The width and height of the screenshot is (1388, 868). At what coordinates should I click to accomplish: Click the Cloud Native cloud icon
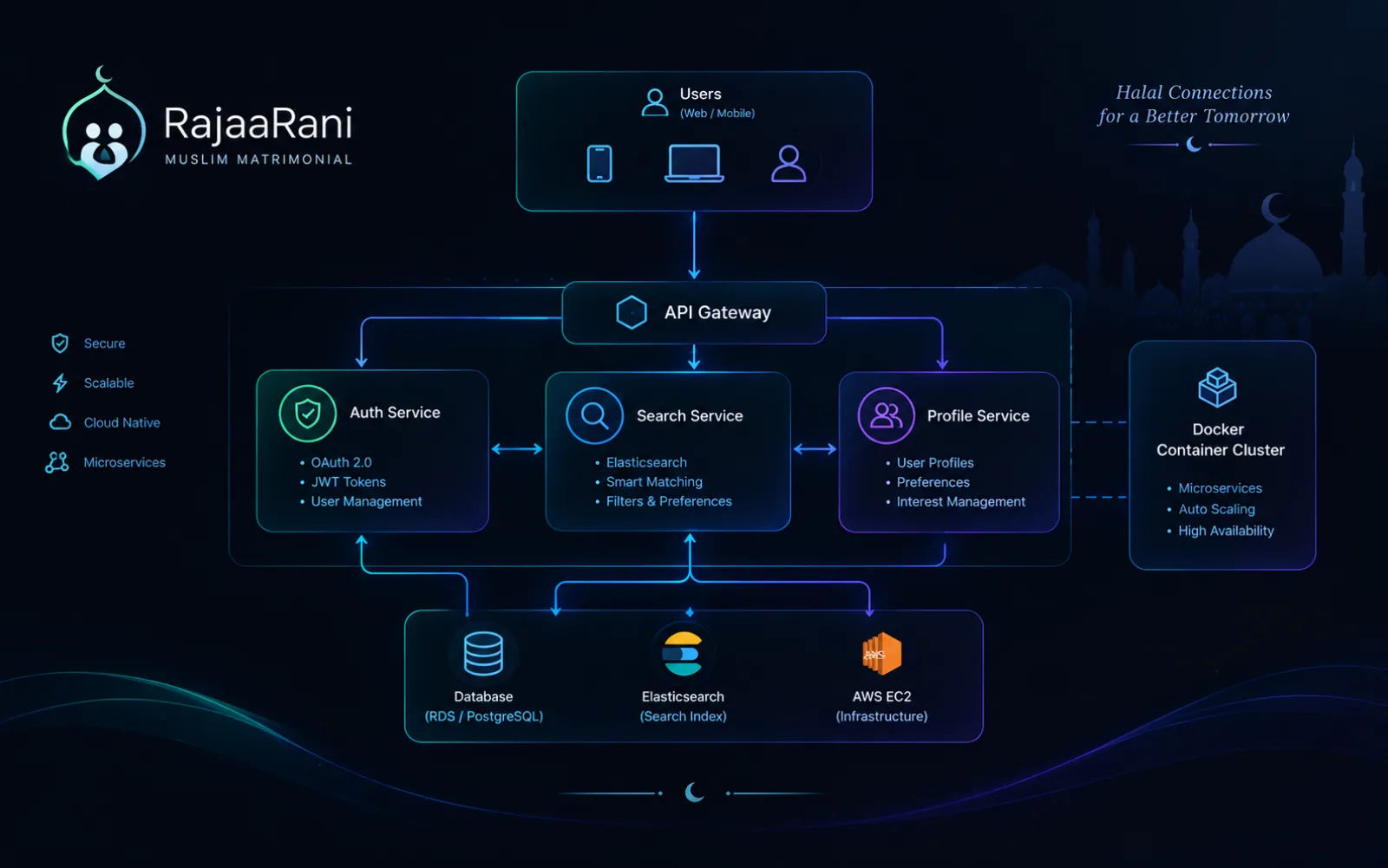pyautogui.click(x=60, y=422)
